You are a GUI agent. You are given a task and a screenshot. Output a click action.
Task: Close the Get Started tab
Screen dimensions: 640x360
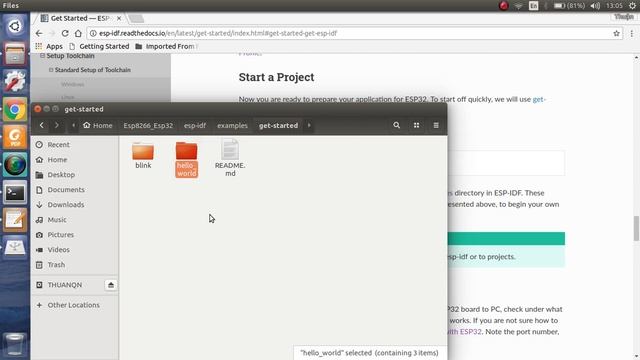119,18
